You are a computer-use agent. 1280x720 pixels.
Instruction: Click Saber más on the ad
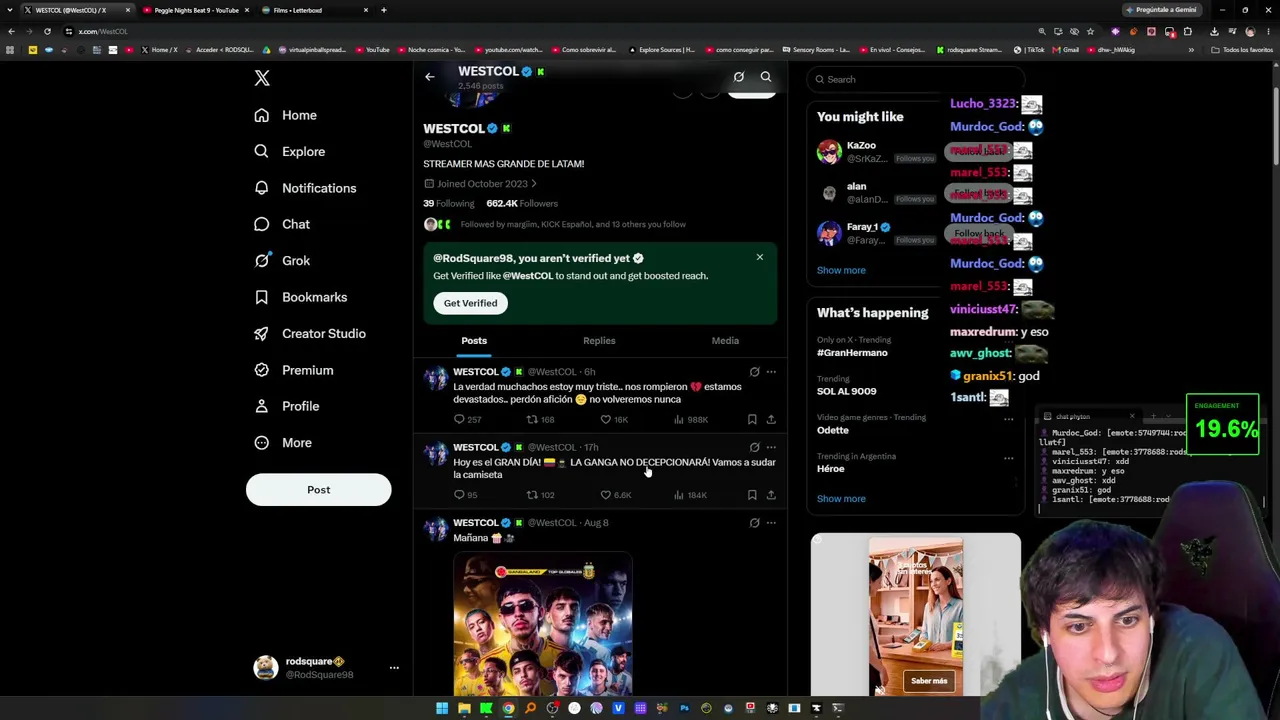(x=929, y=681)
